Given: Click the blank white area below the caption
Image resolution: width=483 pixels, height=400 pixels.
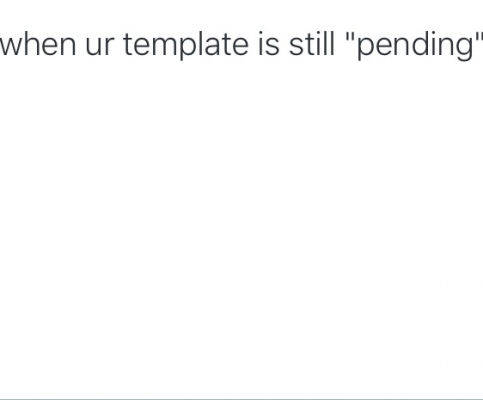Looking at the screenshot, I should tap(241, 227).
